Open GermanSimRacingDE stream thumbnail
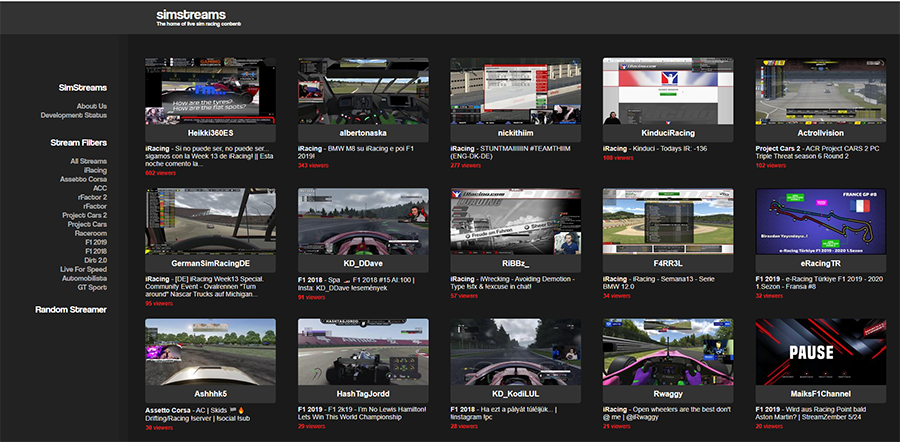900x442 pixels. (x=210, y=222)
